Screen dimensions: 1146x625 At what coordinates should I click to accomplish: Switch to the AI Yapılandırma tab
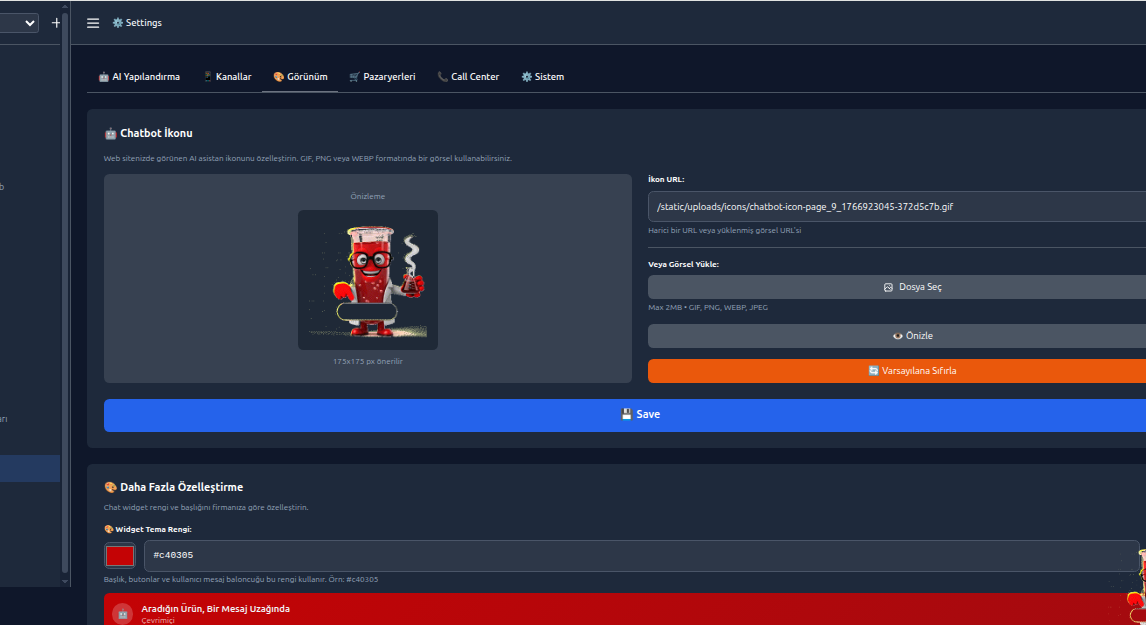(x=139, y=75)
